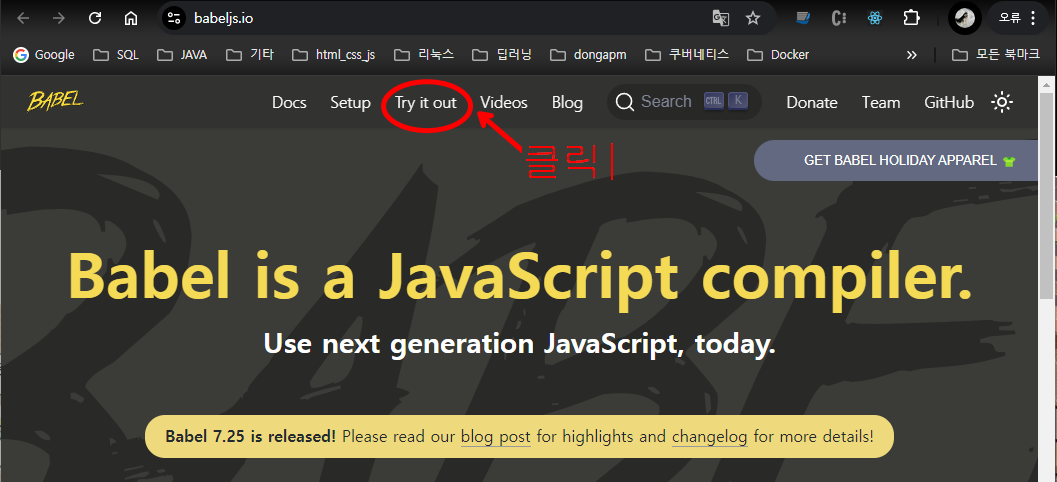Open the SQL bookmark folder
The image size is (1057, 482).
pyautogui.click(x=116, y=55)
